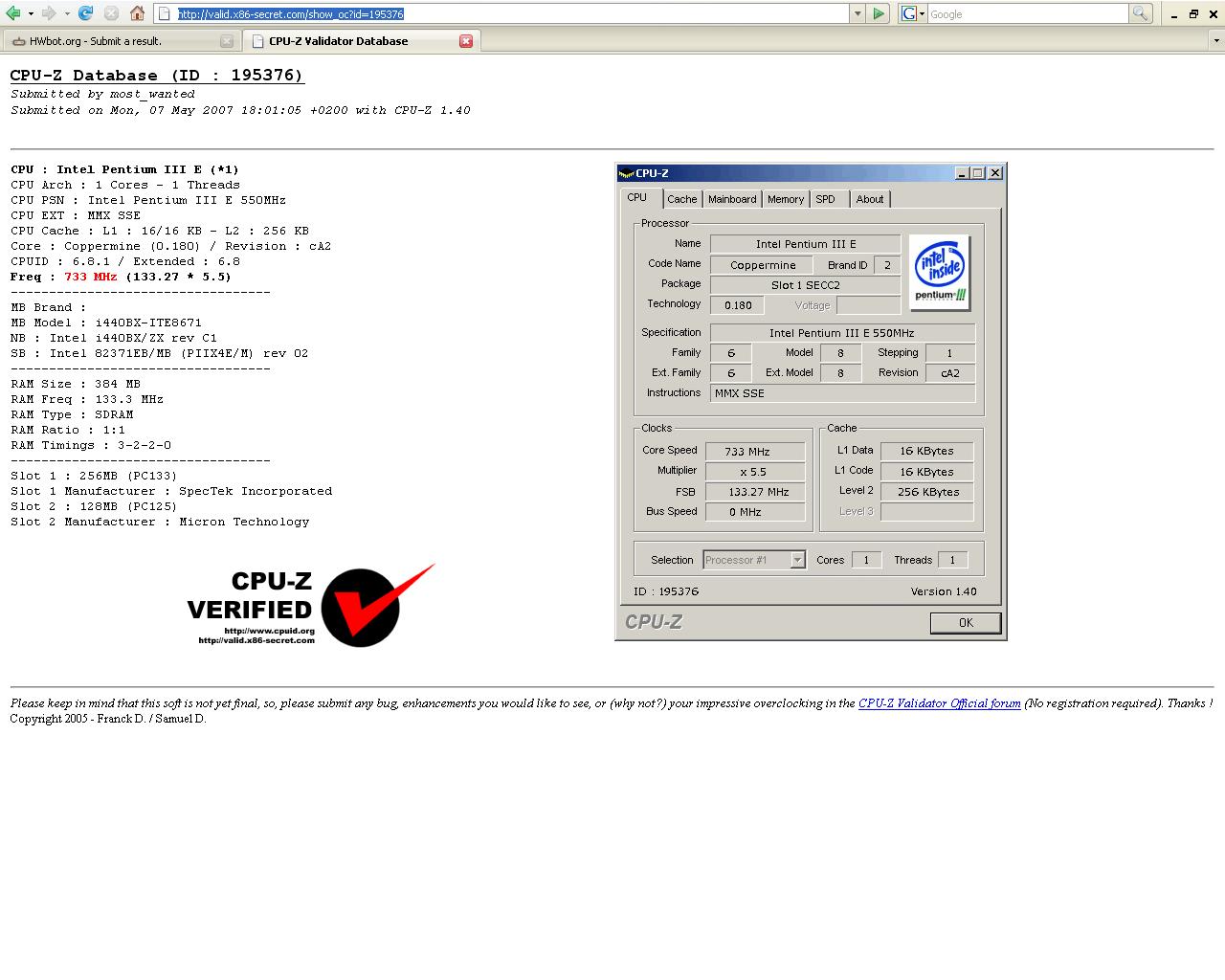Click into the Google search box
The width and height of the screenshot is (1225, 980).
1028,13
